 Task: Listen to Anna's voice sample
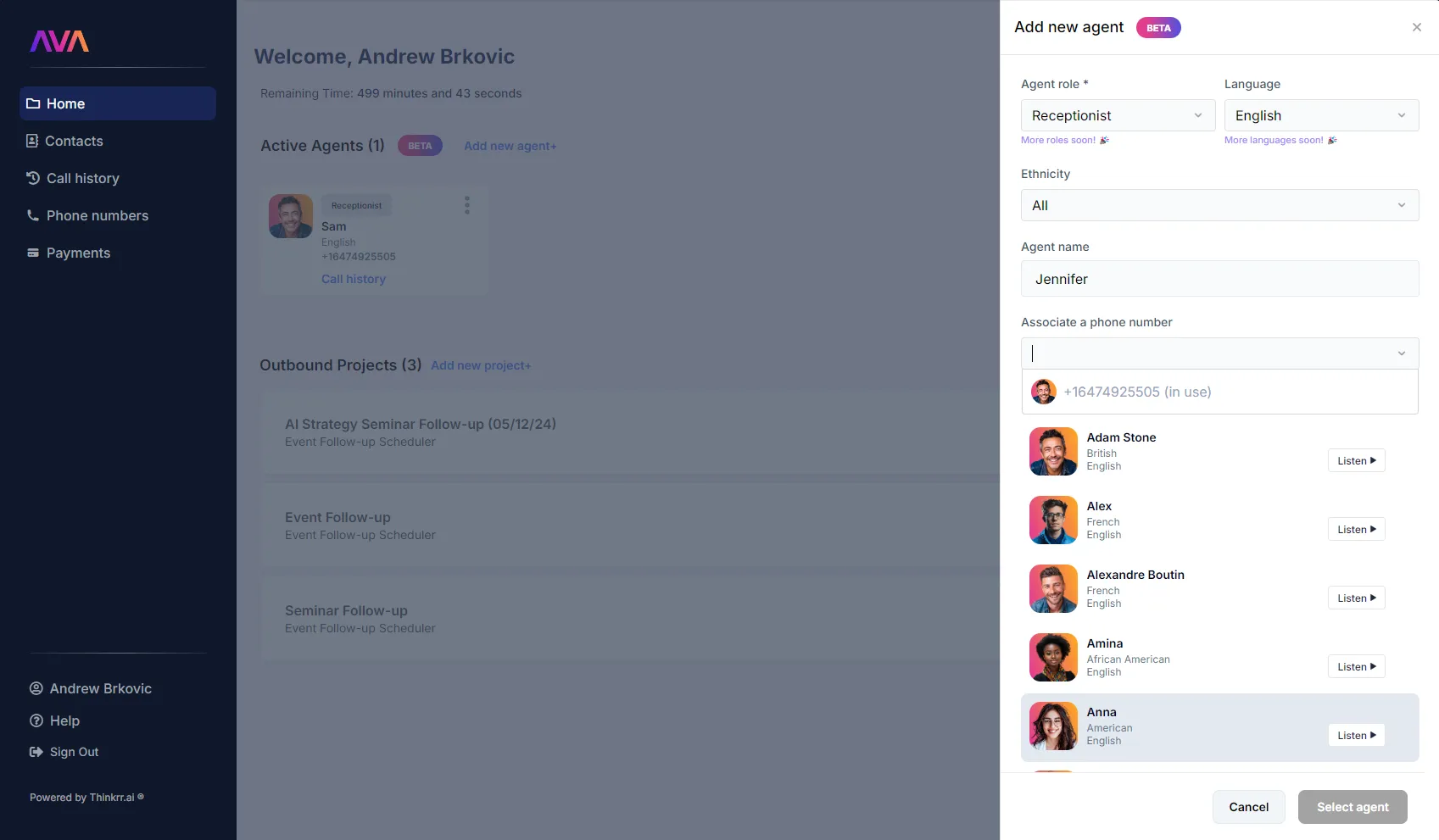tap(1356, 735)
